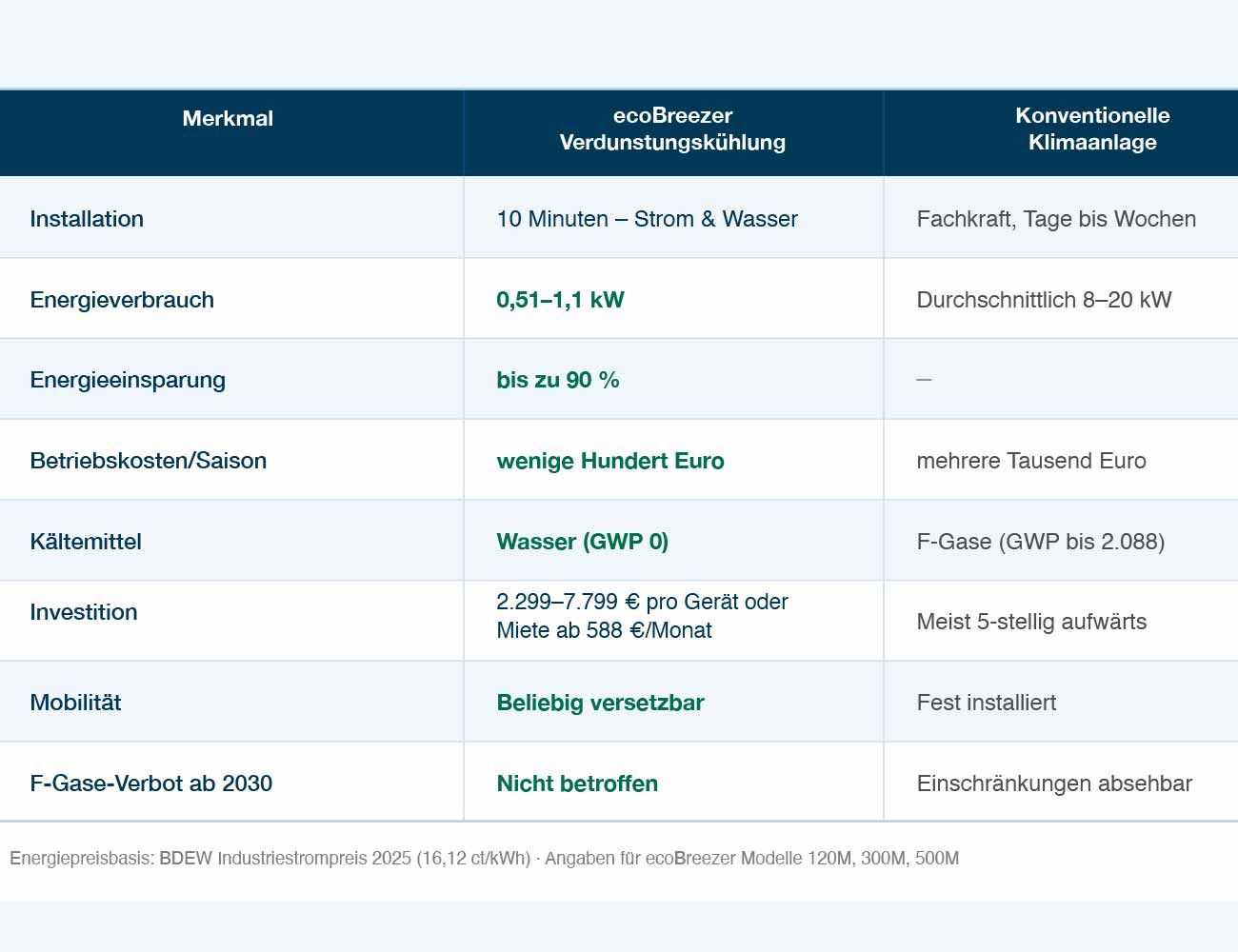The height and width of the screenshot is (952, 1238).
Task: Click 'Durchschnittlich 8–20 kW' cell
Action: [1044, 300]
